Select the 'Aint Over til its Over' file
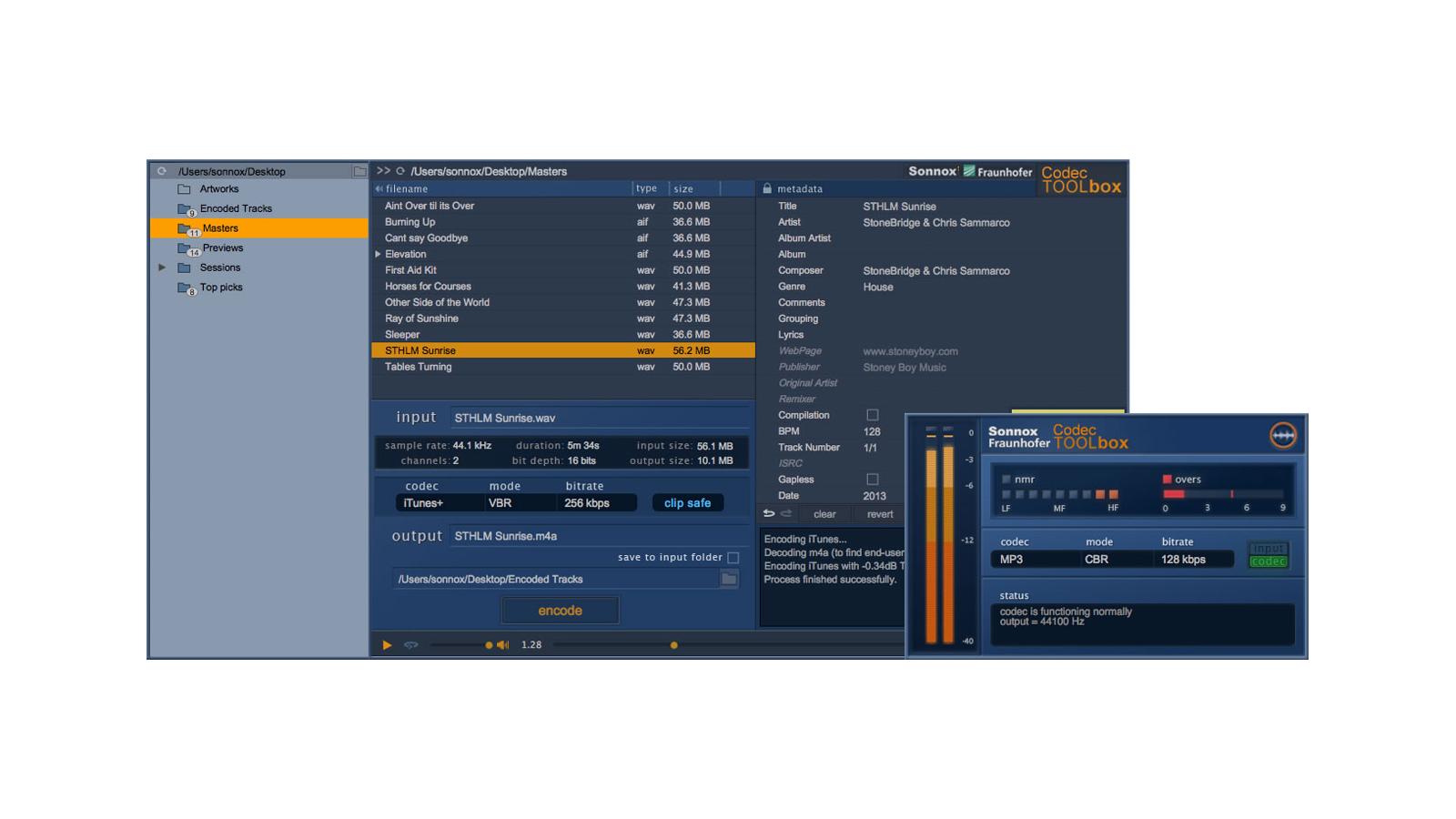Screen dimensions: 1456x819 point(563,207)
